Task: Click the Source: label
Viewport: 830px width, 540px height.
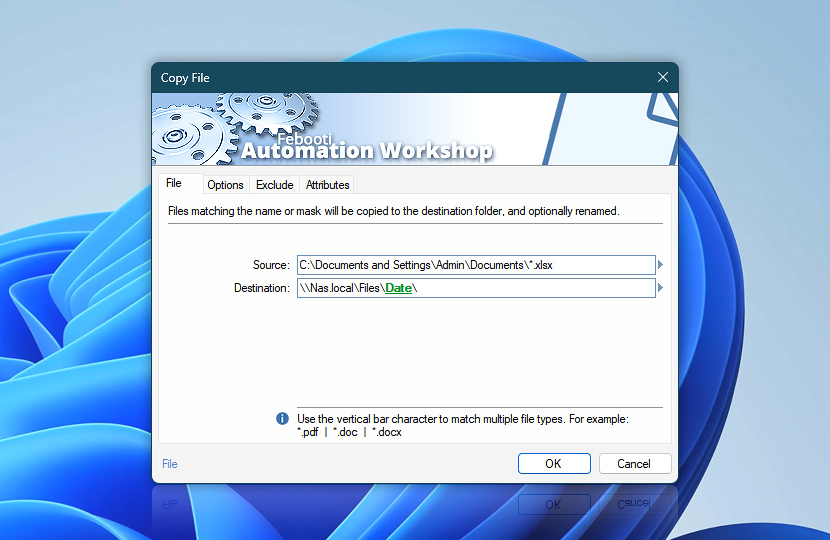Action: coord(271,265)
